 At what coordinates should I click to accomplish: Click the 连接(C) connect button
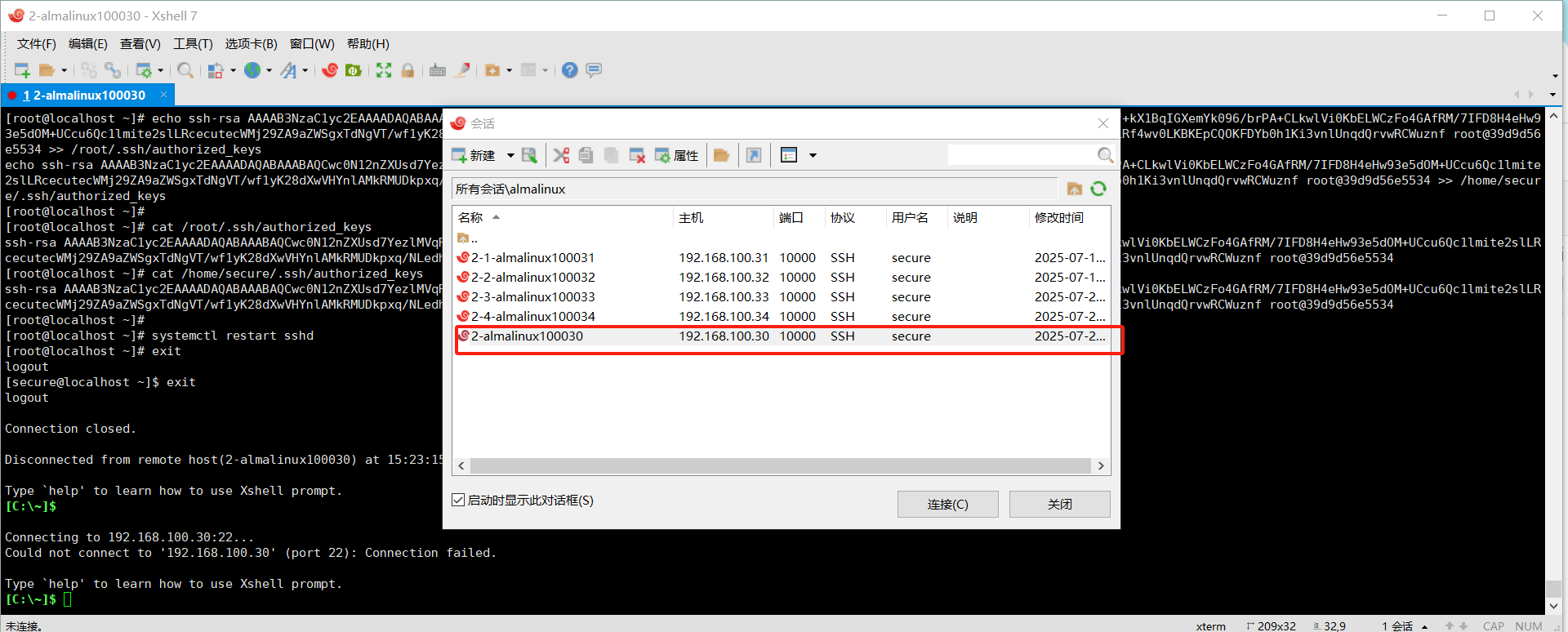pos(947,504)
